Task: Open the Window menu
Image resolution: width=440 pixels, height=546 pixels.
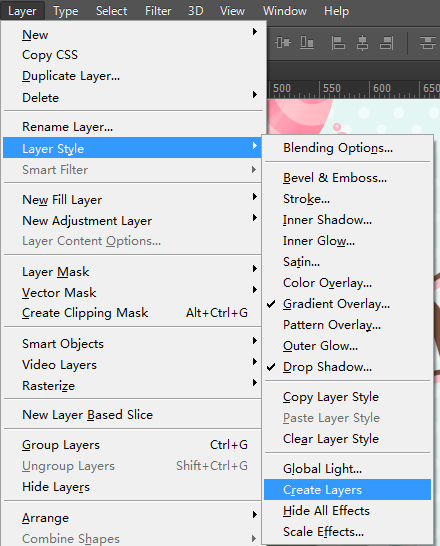Action: click(285, 11)
